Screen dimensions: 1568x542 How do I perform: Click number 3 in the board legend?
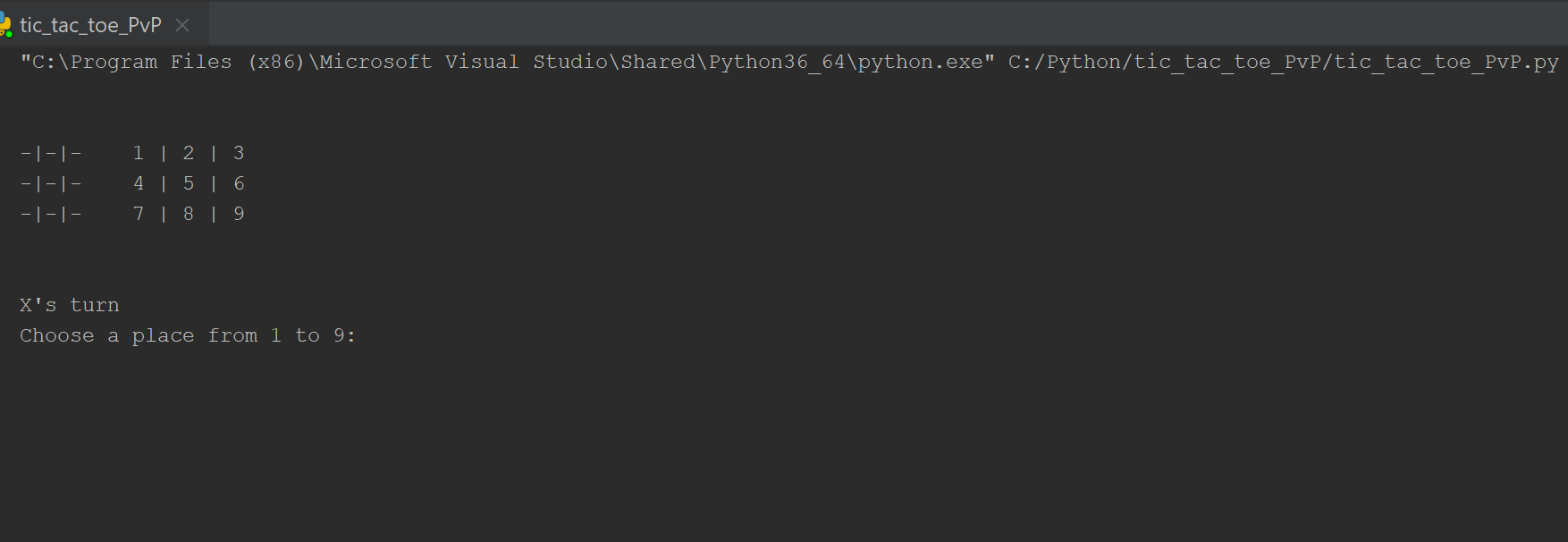(x=239, y=153)
